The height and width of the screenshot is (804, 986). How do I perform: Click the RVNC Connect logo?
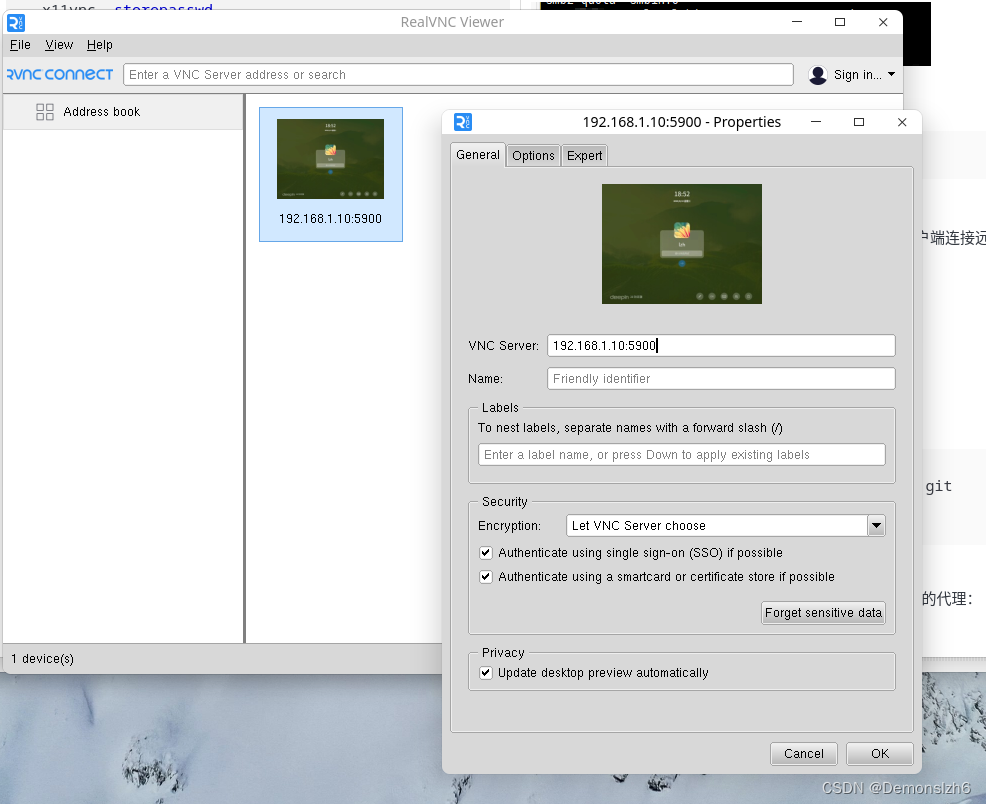[x=60, y=74]
